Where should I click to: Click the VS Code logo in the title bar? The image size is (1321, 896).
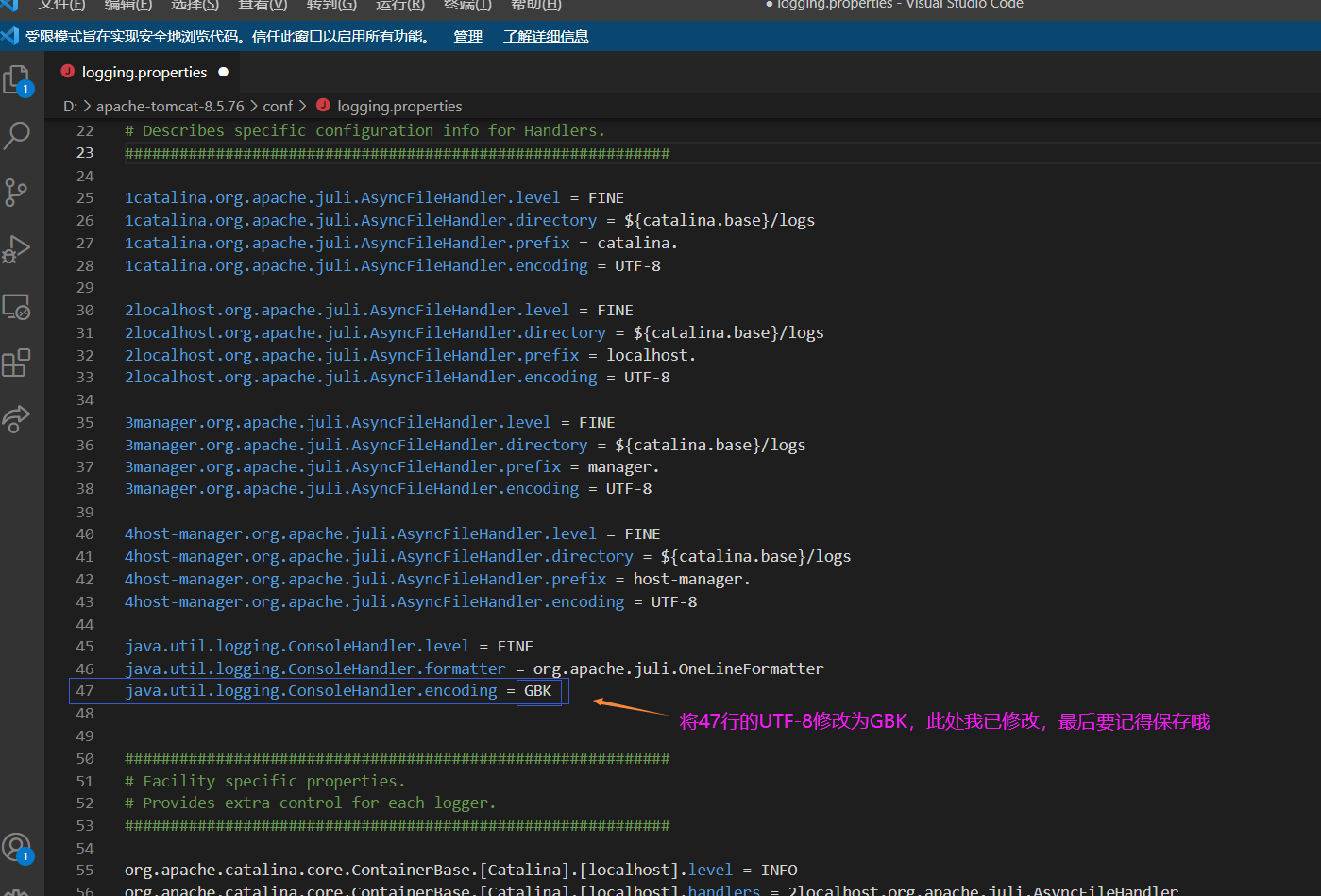point(9,5)
